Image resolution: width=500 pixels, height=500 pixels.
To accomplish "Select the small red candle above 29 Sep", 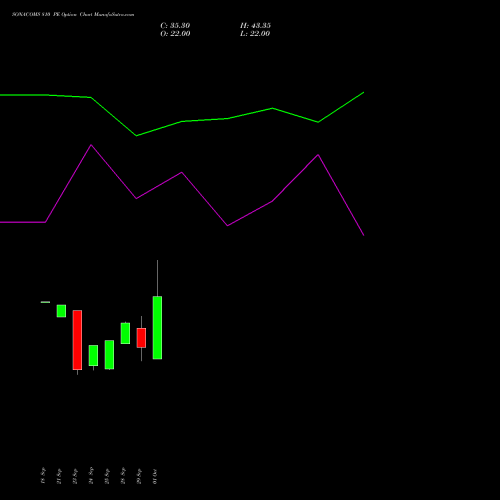I will pyautogui.click(x=141, y=338).
